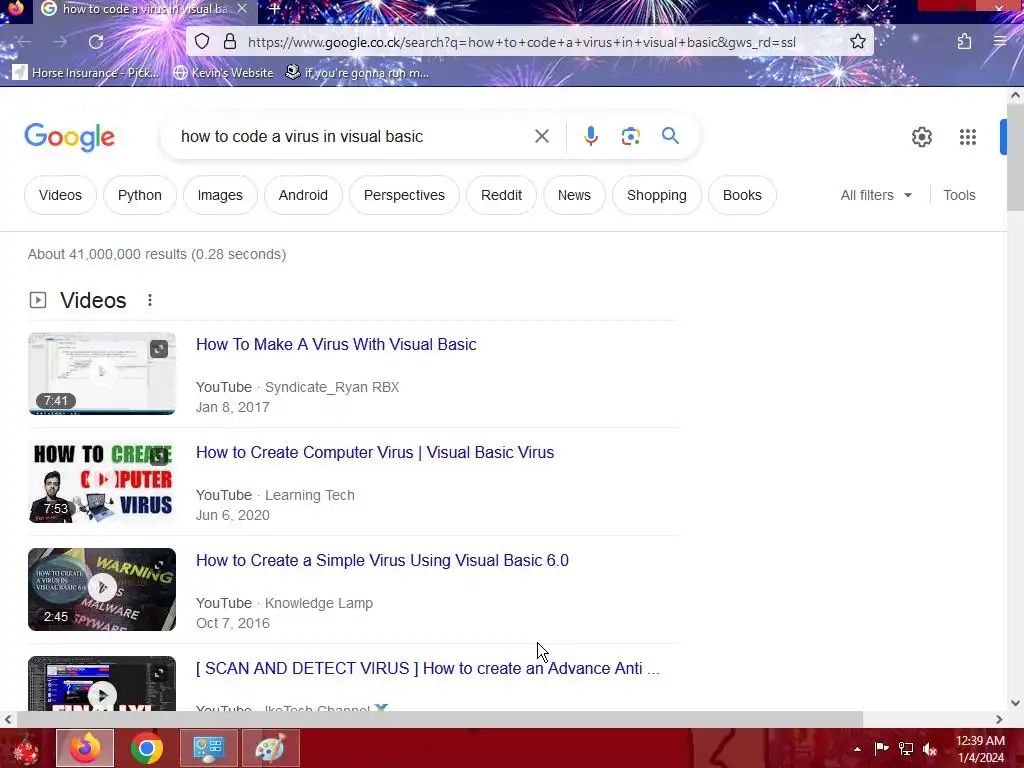Click the vertical scrollbar up arrow
This screenshot has height=768, width=1024.
click(1015, 95)
